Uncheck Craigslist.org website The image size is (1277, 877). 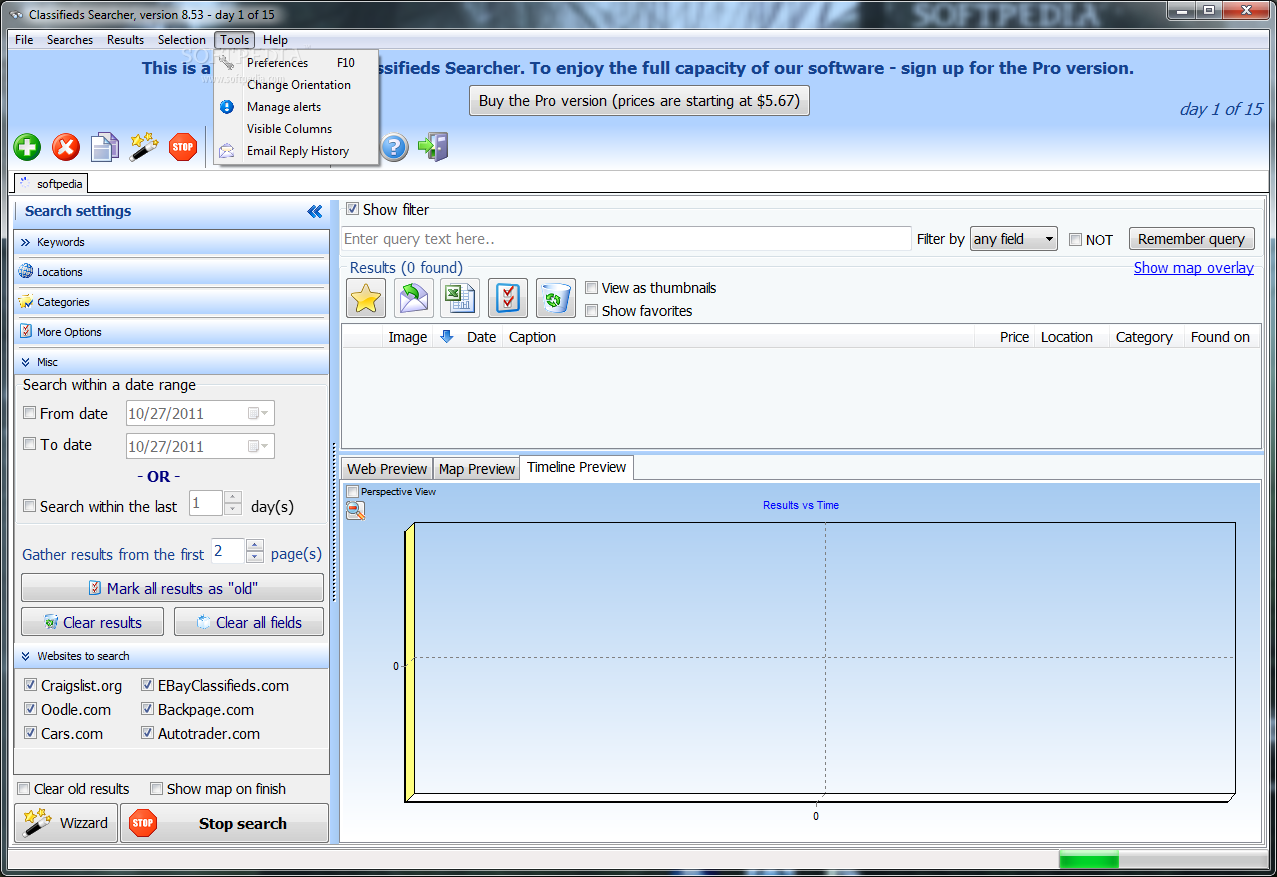[30, 685]
